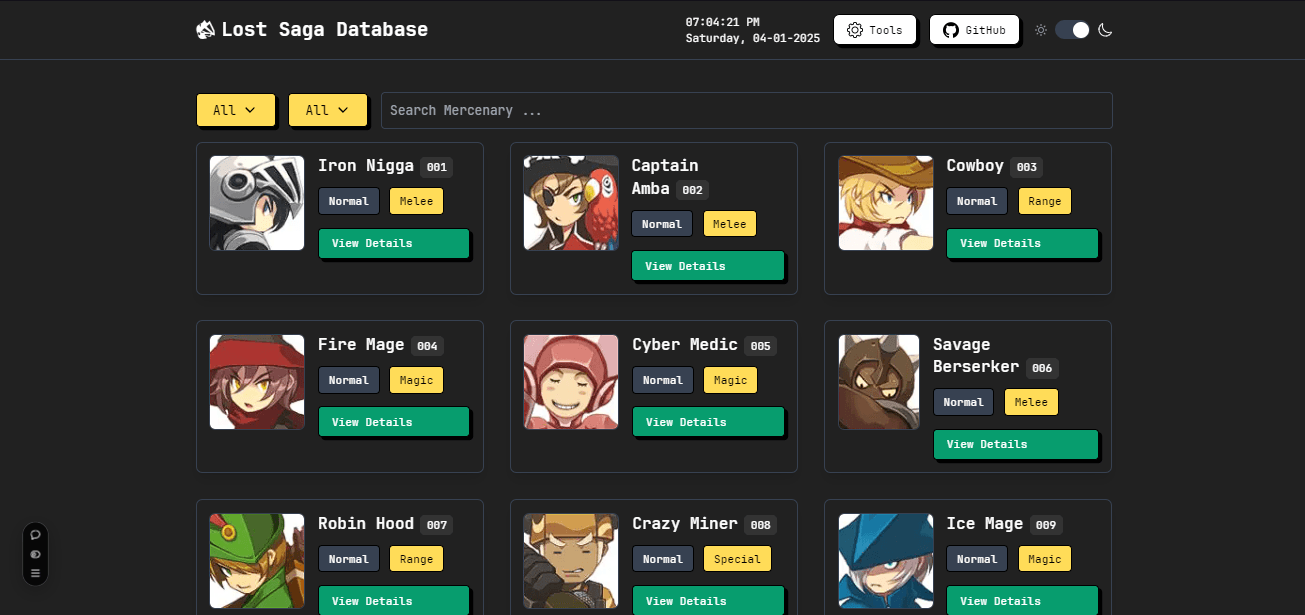Toggle the dark mode switch
The image size is (1305, 615).
click(1072, 30)
